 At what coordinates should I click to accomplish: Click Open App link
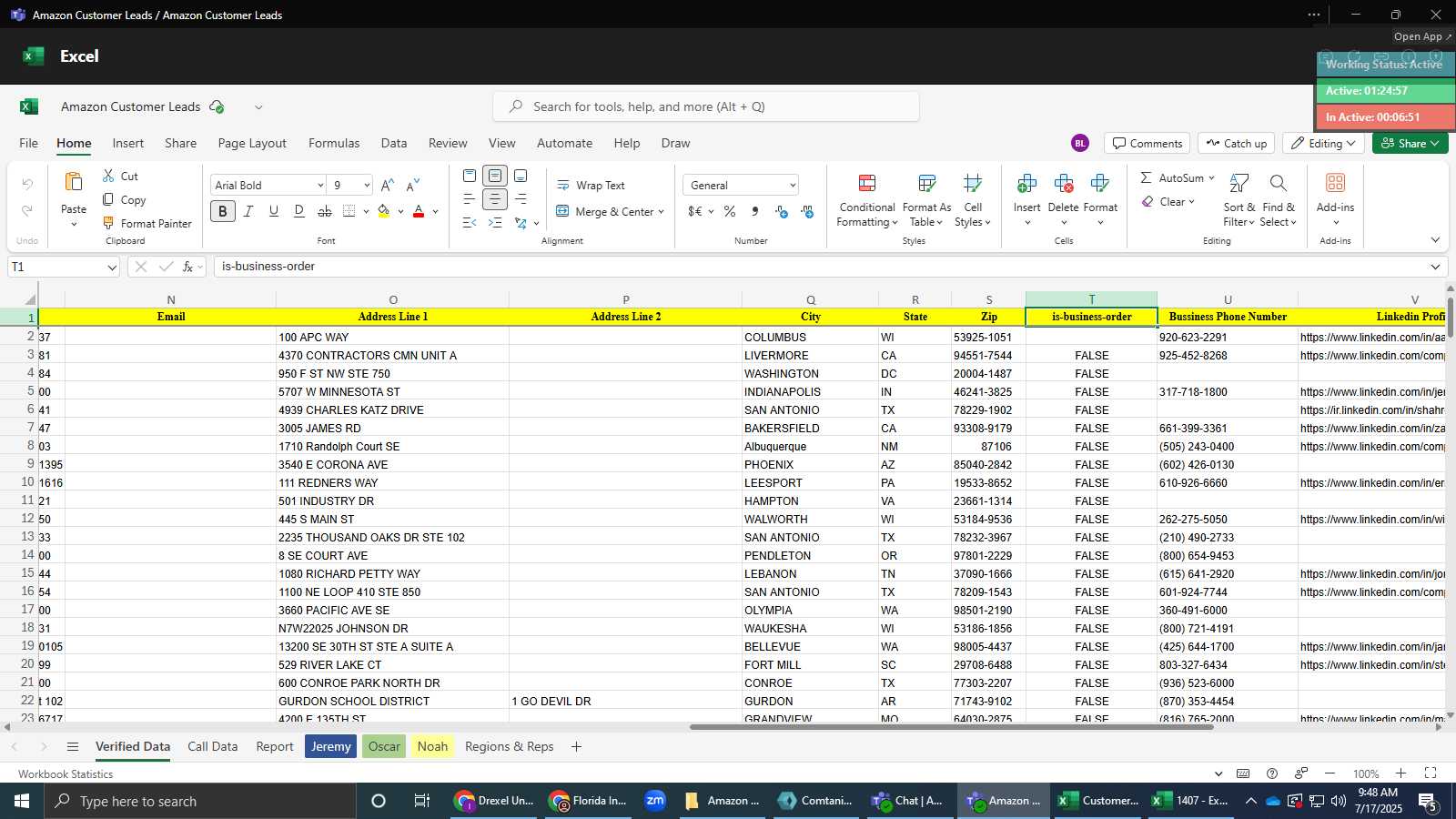point(1422,37)
